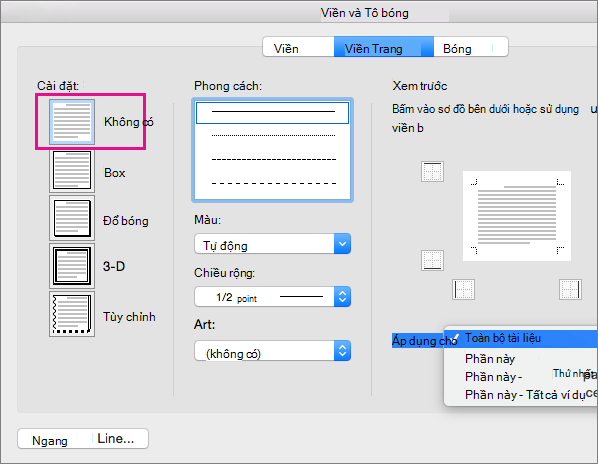Toggle the top border in preview
The height and width of the screenshot is (464, 598).
pyautogui.click(x=432, y=172)
